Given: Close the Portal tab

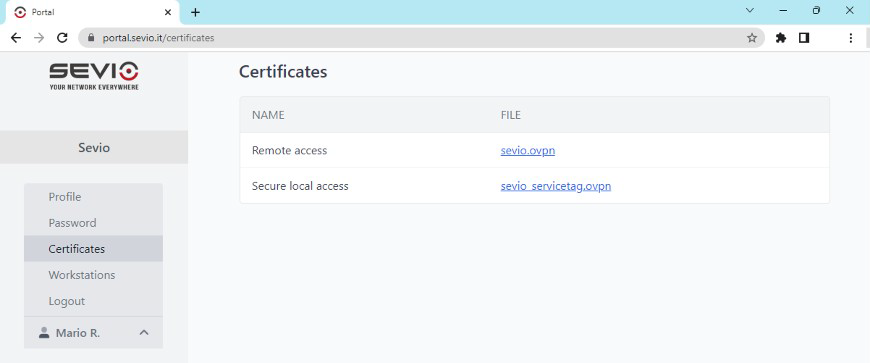Looking at the screenshot, I should (x=168, y=12).
